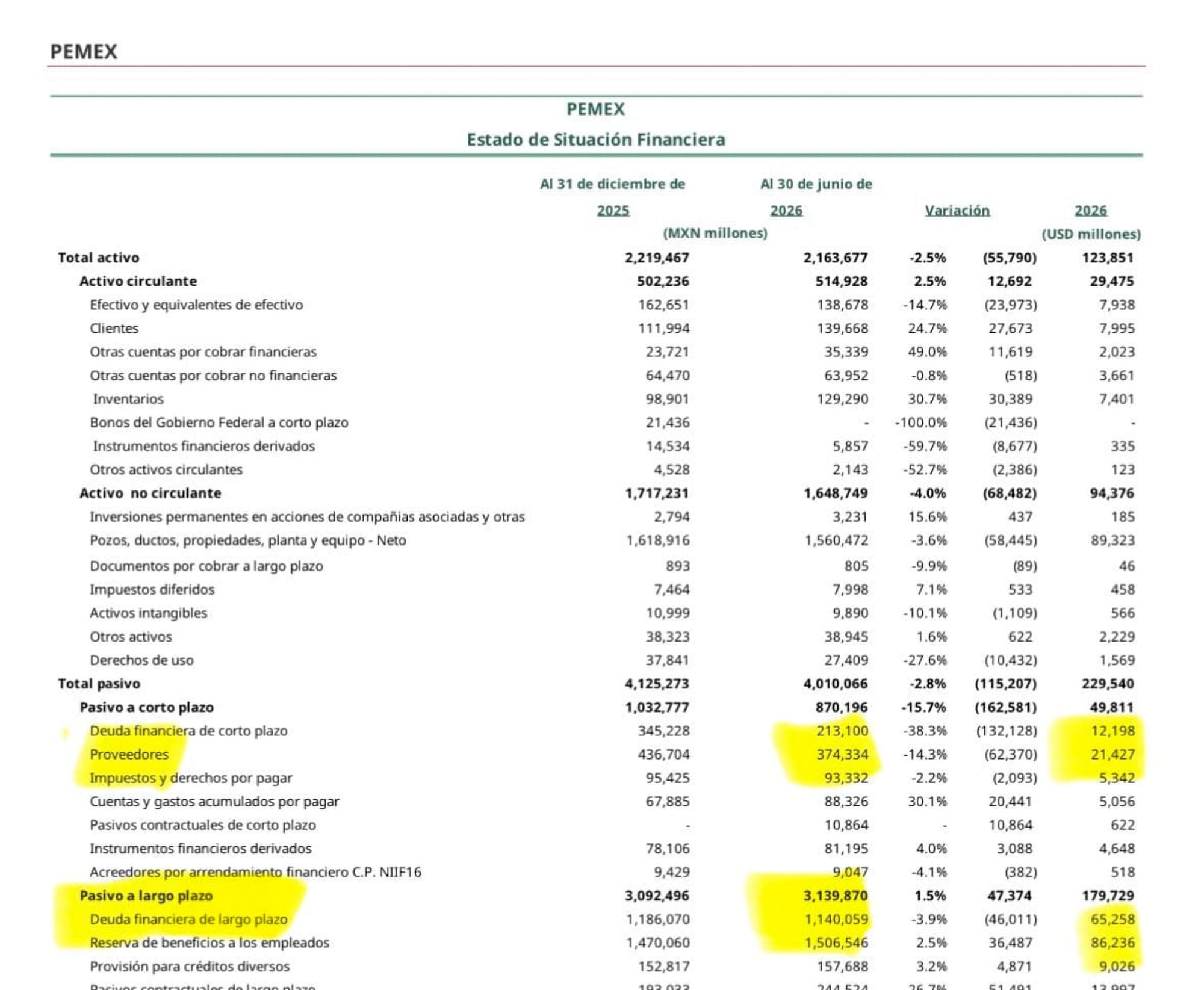Select "Impuestos y derechos por pagar" label
1204x990 pixels.
(191, 778)
